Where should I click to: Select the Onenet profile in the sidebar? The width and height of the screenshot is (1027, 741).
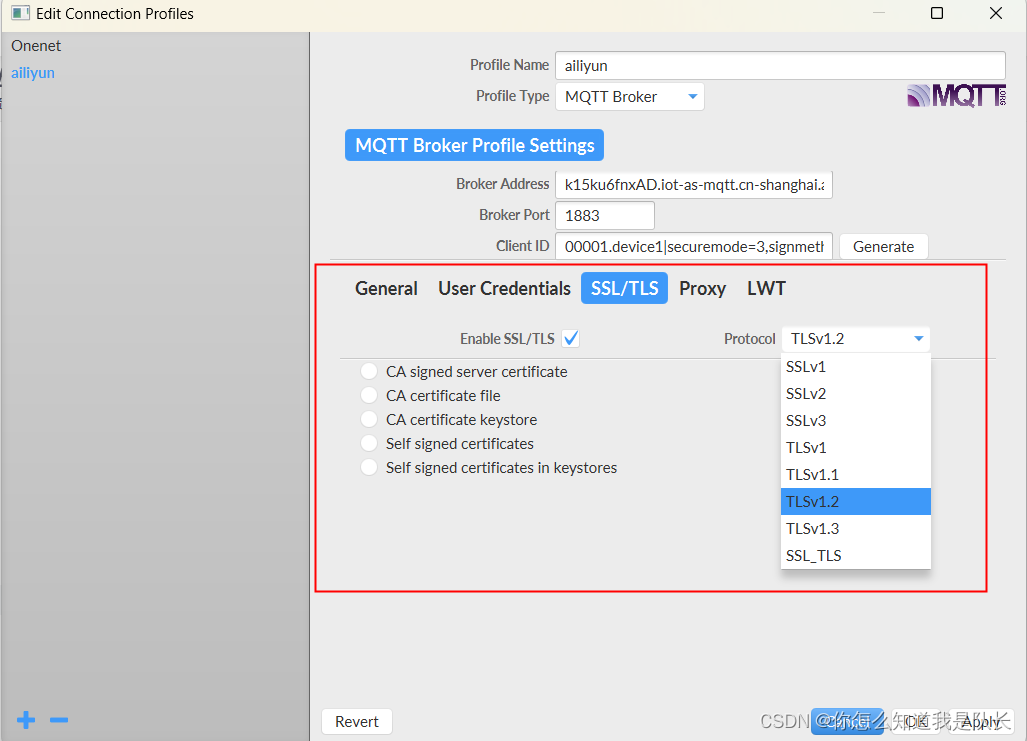[x=36, y=45]
